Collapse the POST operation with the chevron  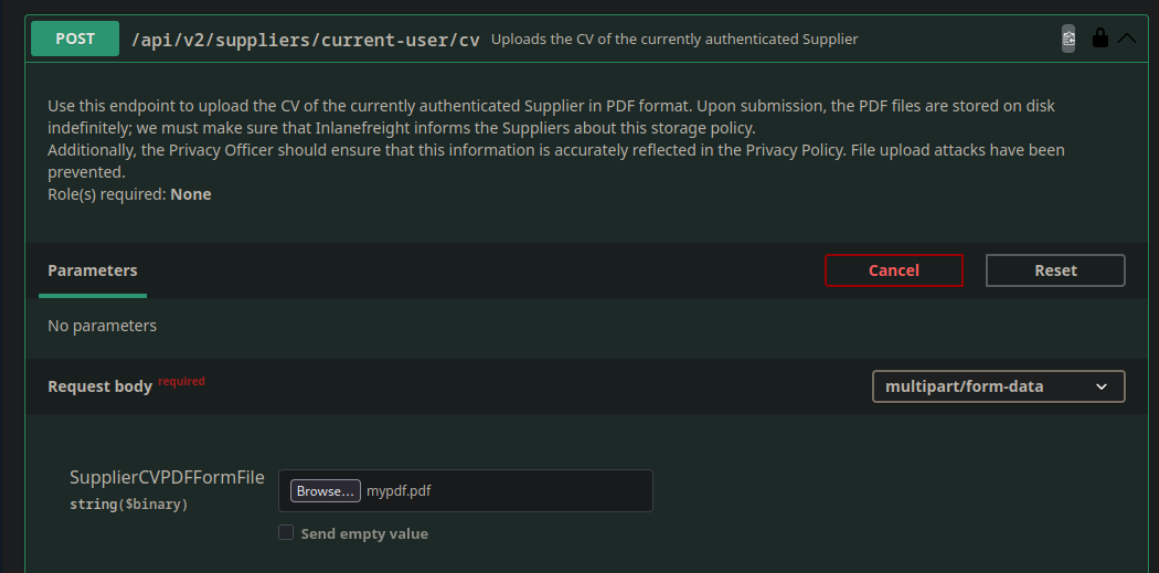tap(1127, 39)
